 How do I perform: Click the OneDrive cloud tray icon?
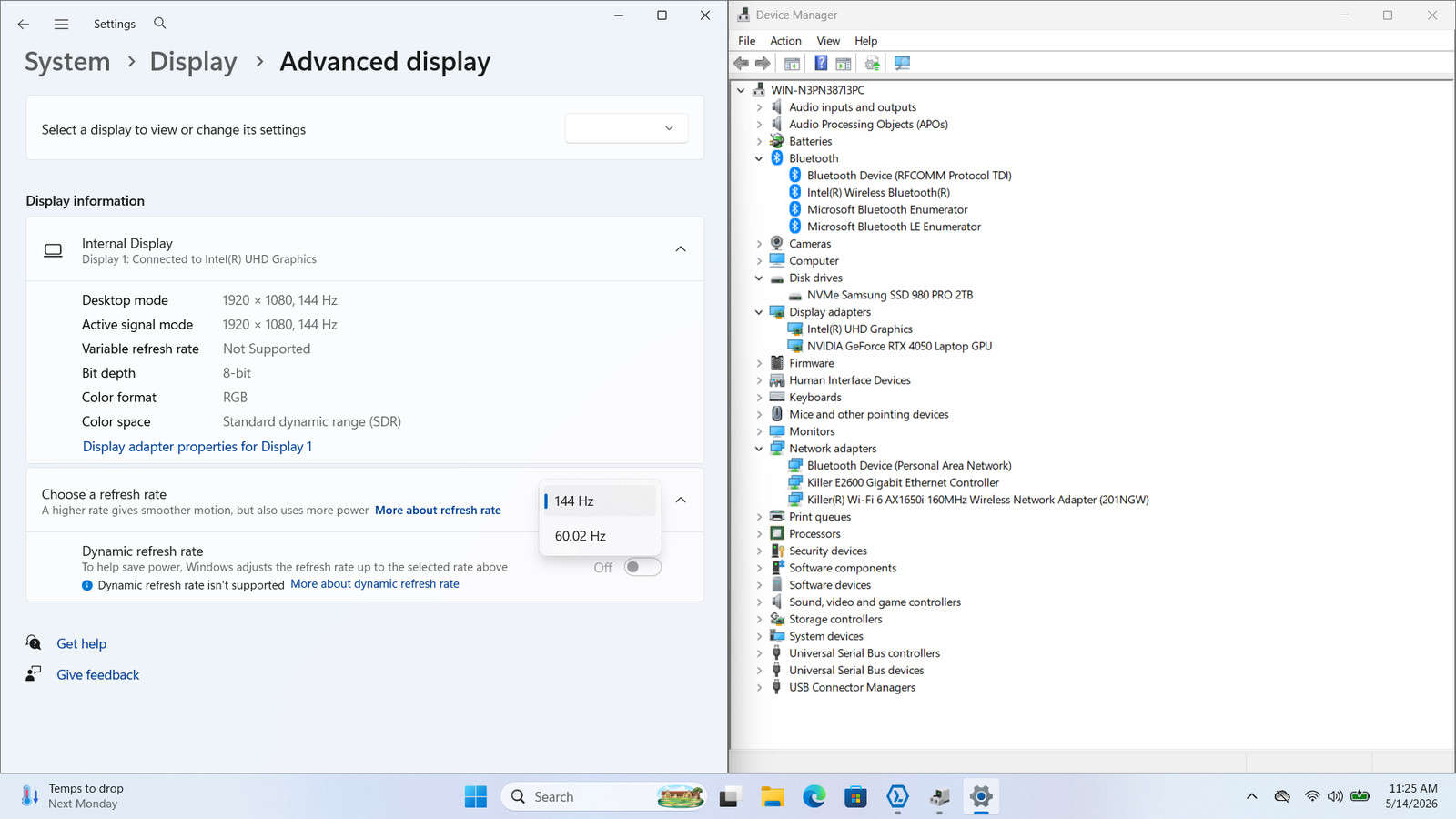coord(1282,796)
